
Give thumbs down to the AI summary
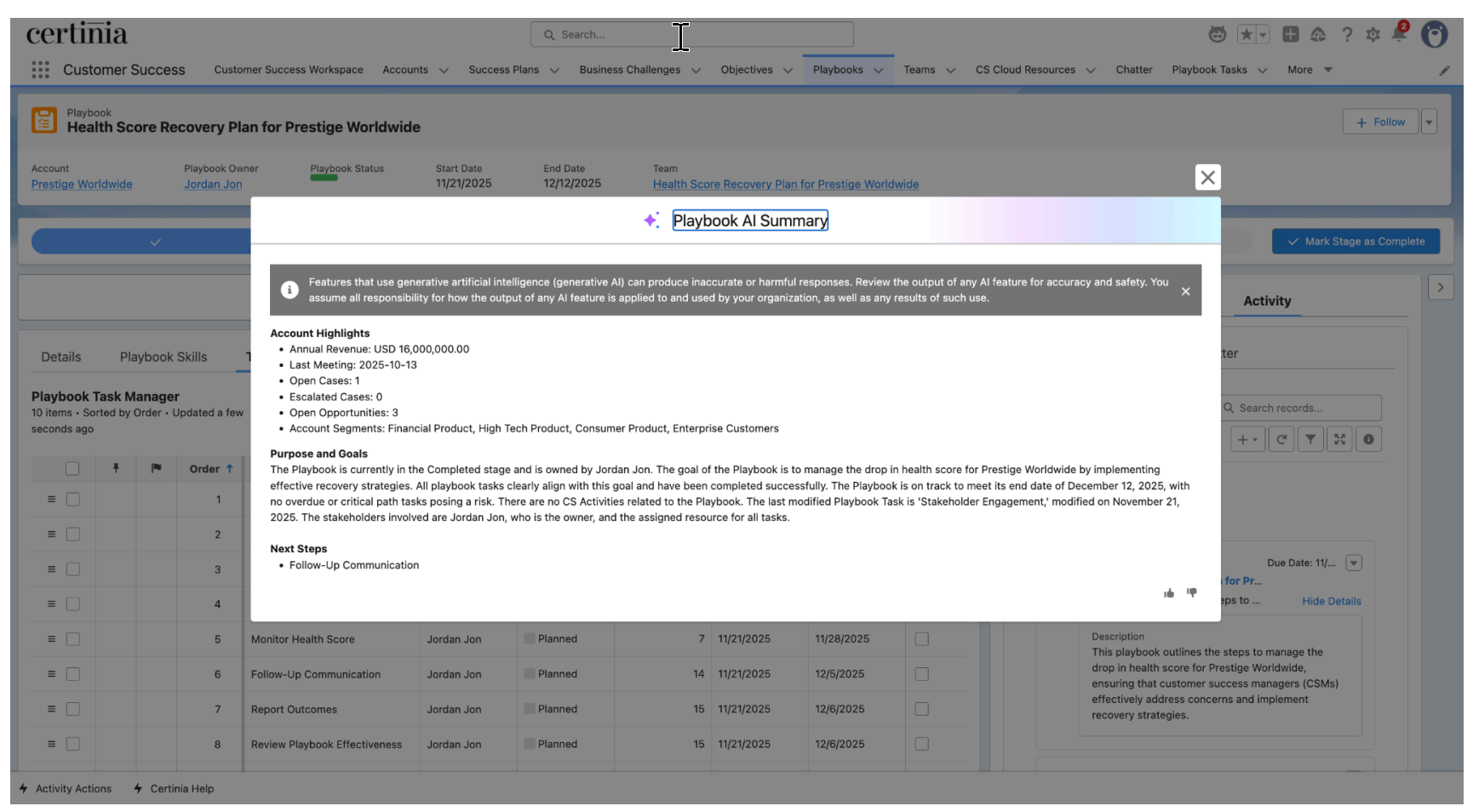tap(1192, 592)
